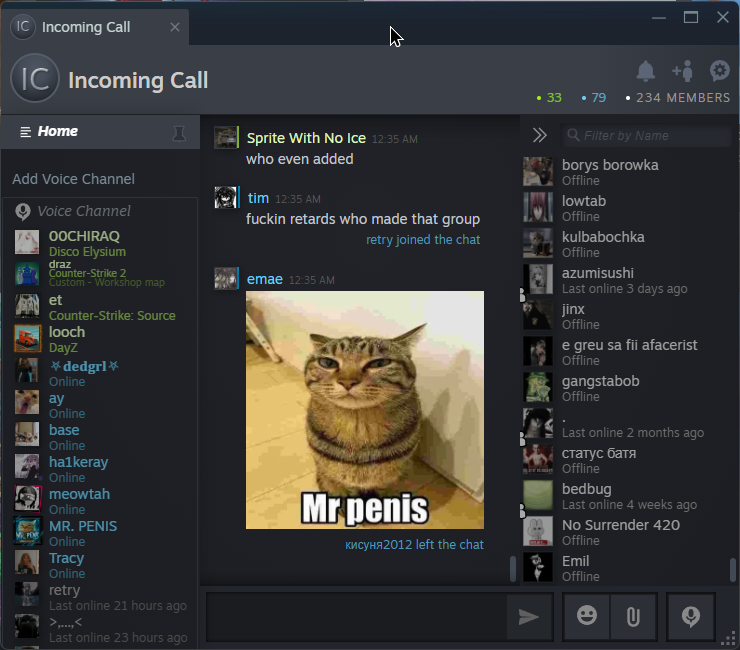
Task: Click Sprite With No Ice's chat avatar
Action: click(x=226, y=137)
